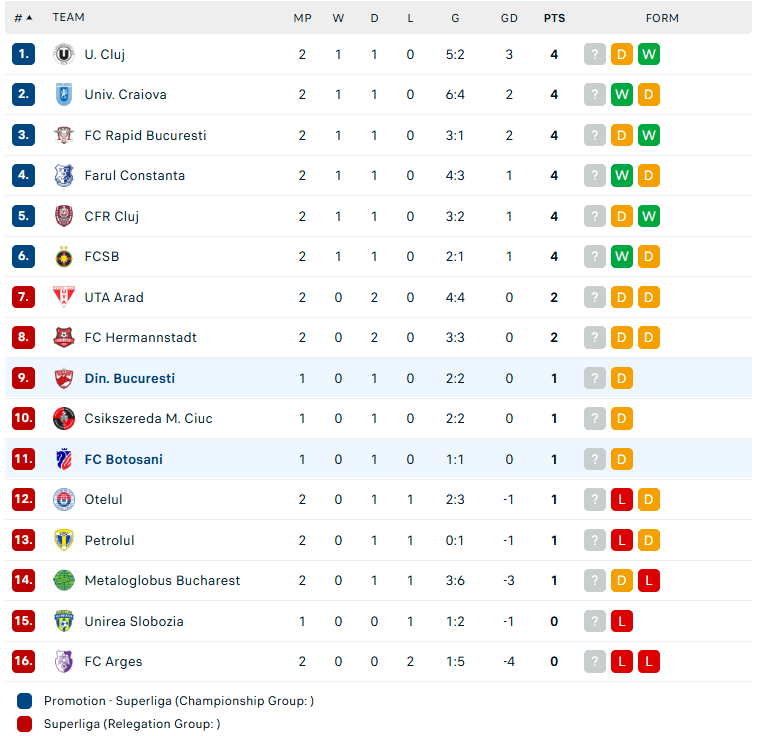Sort standings by PTS column header
Image resolution: width=757 pixels, height=736 pixels.
(554, 18)
